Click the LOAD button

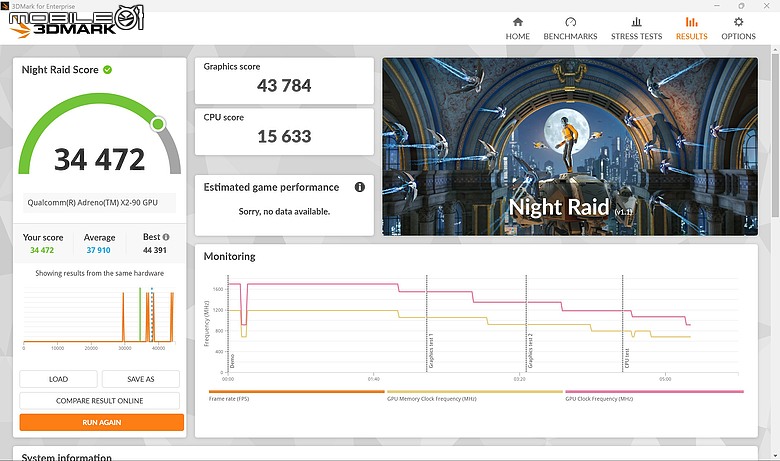tap(58, 379)
